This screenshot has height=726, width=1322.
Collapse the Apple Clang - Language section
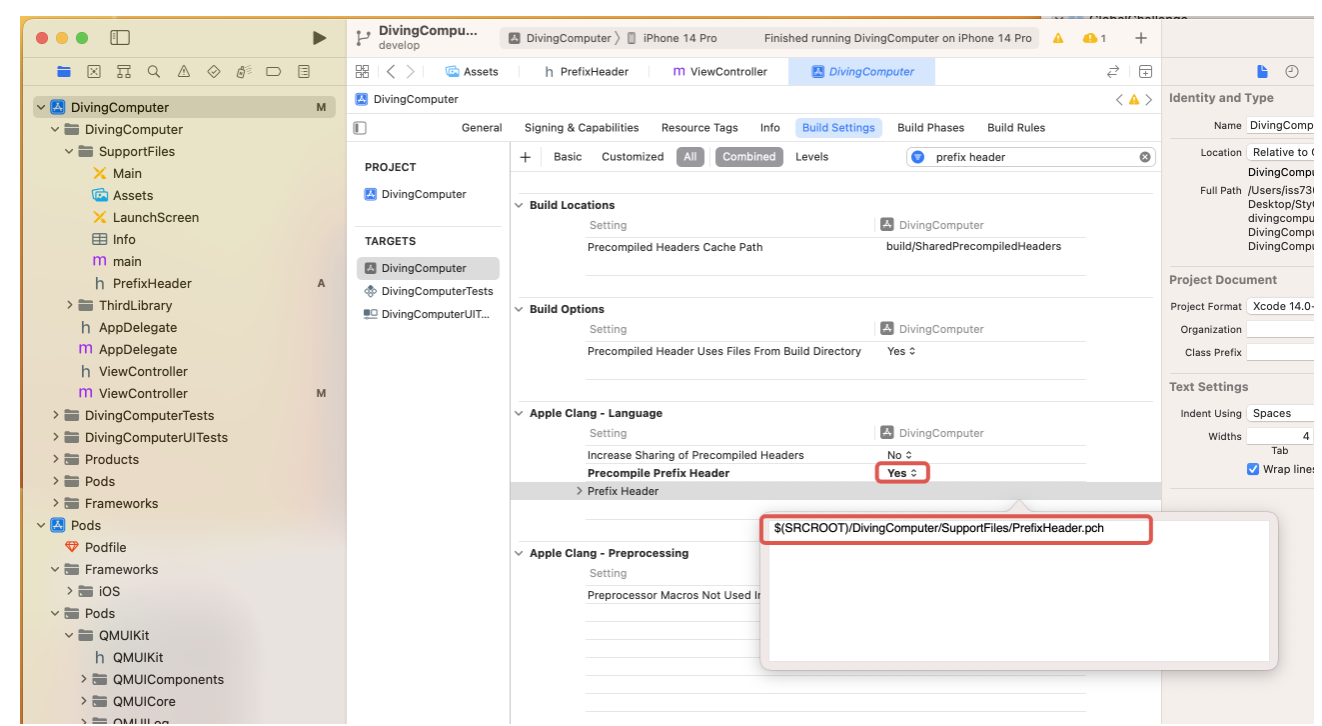[x=519, y=413]
